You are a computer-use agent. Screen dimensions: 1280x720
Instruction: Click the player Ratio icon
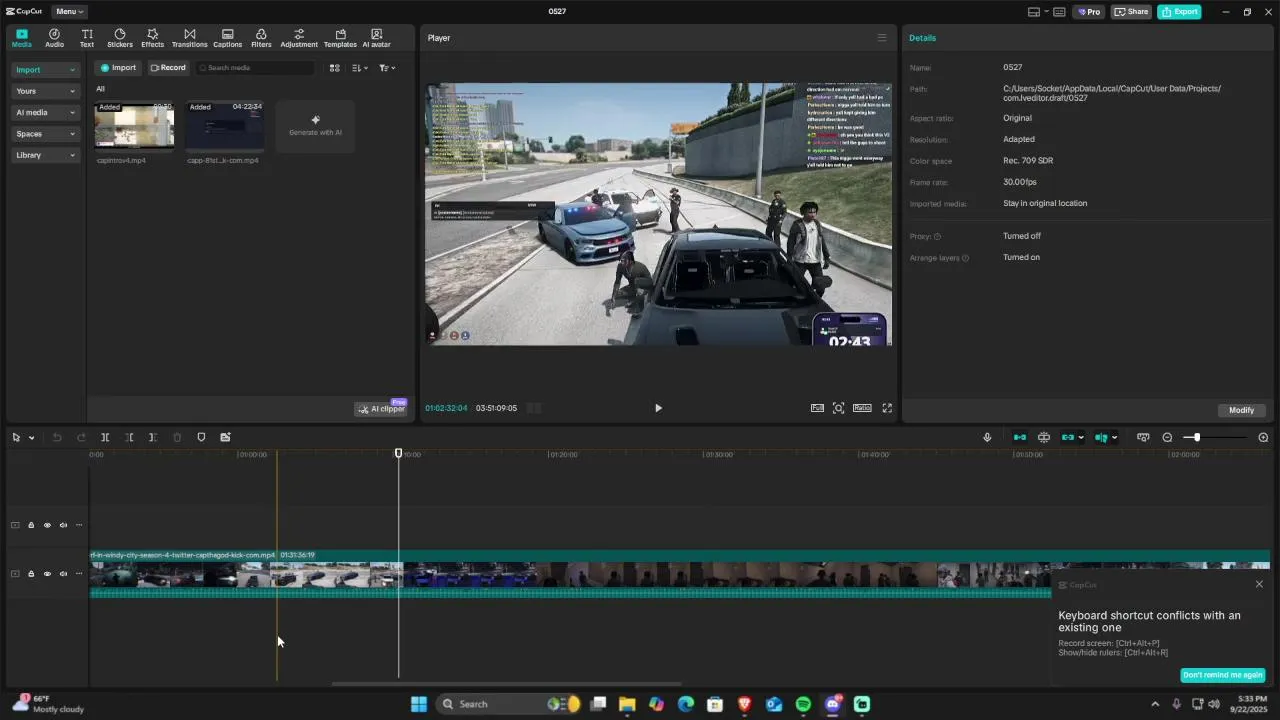(862, 408)
